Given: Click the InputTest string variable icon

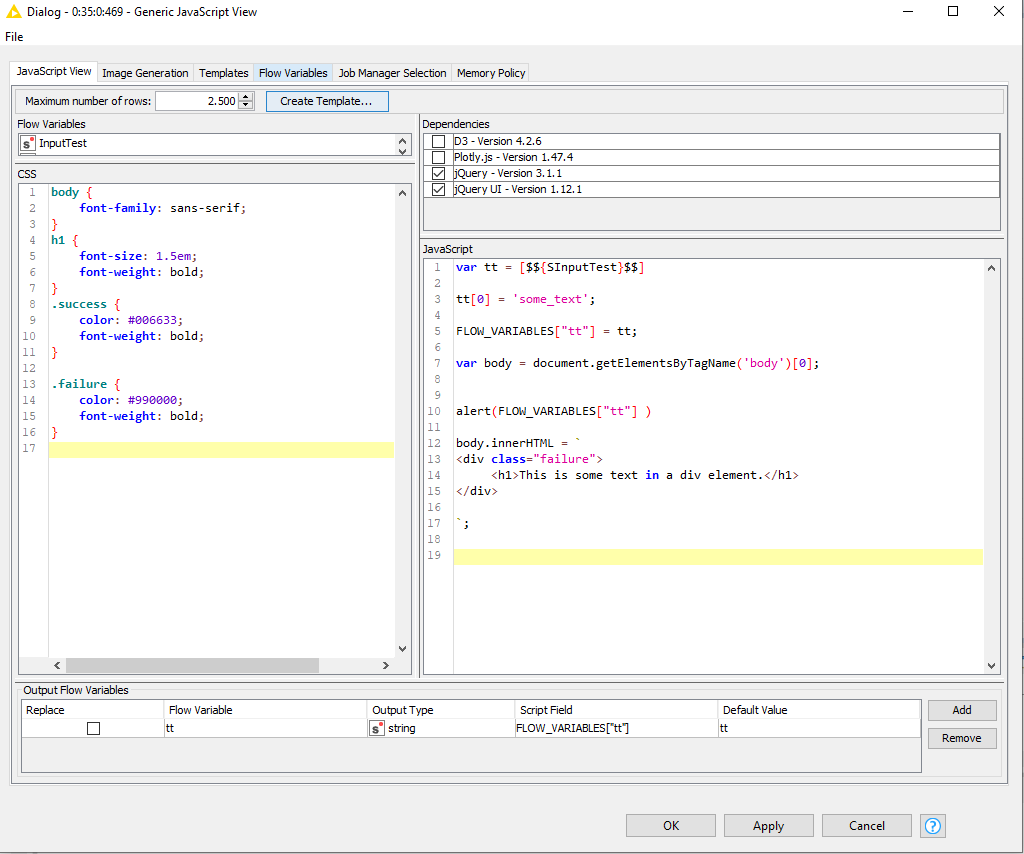Looking at the screenshot, I should [28, 144].
